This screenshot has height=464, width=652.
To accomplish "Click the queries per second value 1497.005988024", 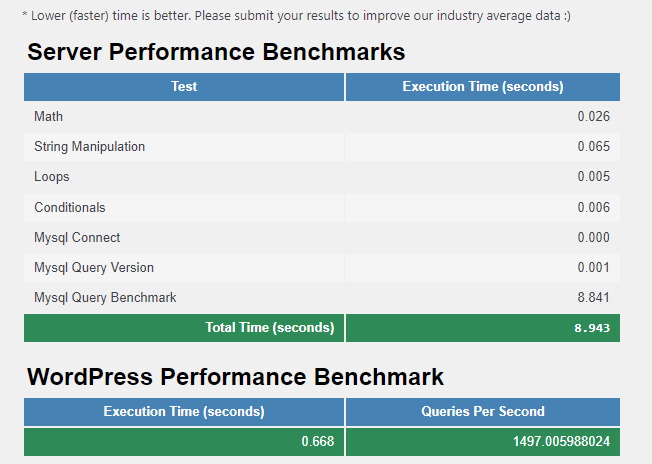I will (x=561, y=442).
